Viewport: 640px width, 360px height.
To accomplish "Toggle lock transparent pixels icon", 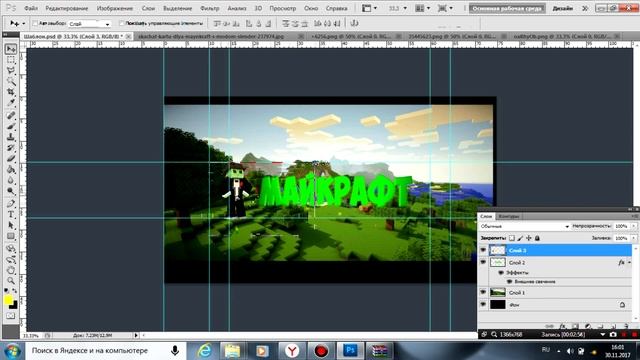I will pyautogui.click(x=512, y=238).
